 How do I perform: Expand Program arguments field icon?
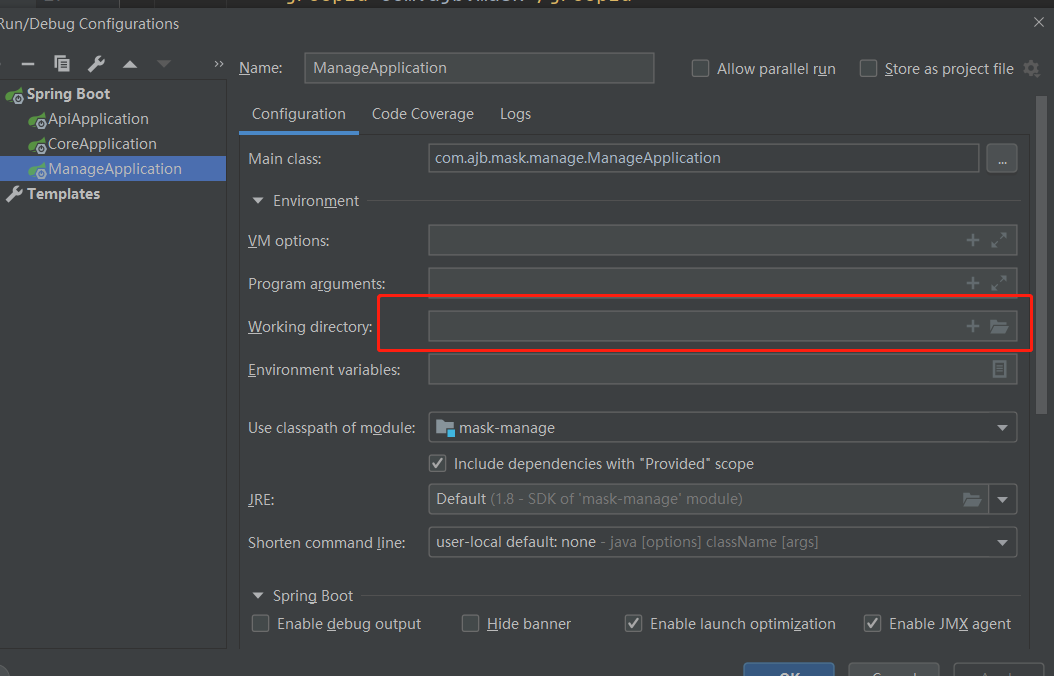tap(999, 283)
